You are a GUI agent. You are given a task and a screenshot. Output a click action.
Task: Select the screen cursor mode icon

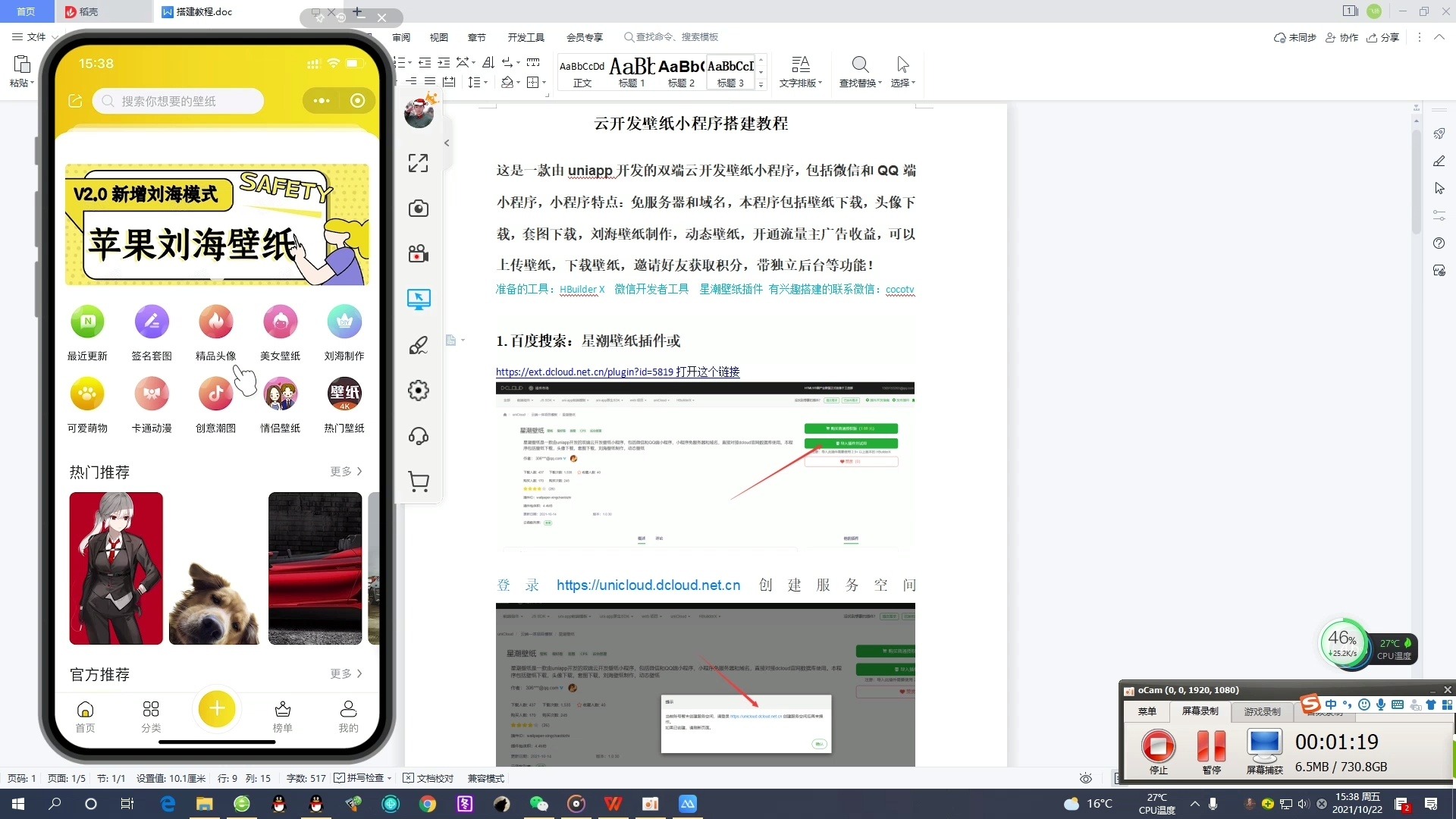tap(418, 300)
